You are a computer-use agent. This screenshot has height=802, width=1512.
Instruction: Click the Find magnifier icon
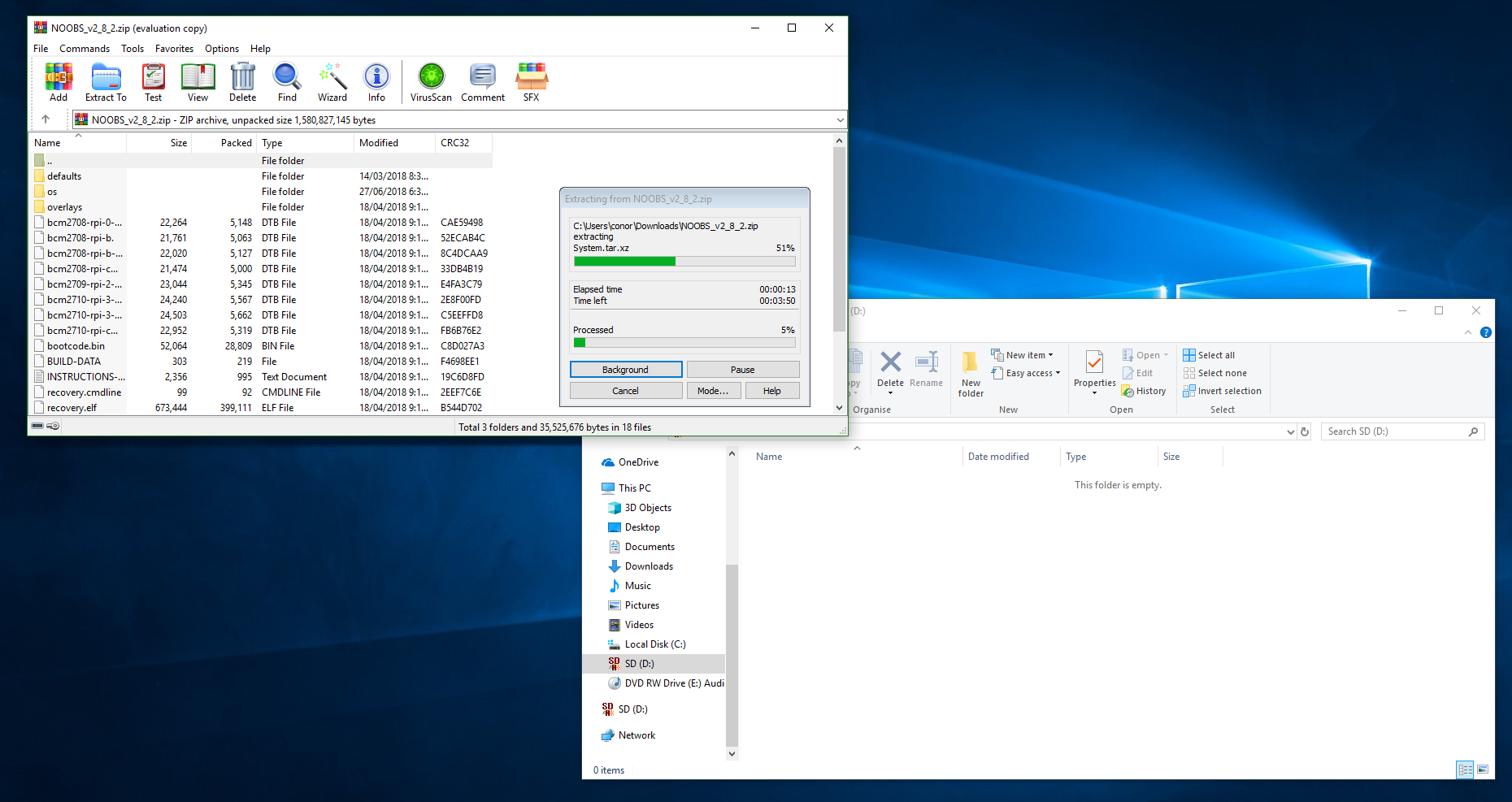[x=287, y=82]
